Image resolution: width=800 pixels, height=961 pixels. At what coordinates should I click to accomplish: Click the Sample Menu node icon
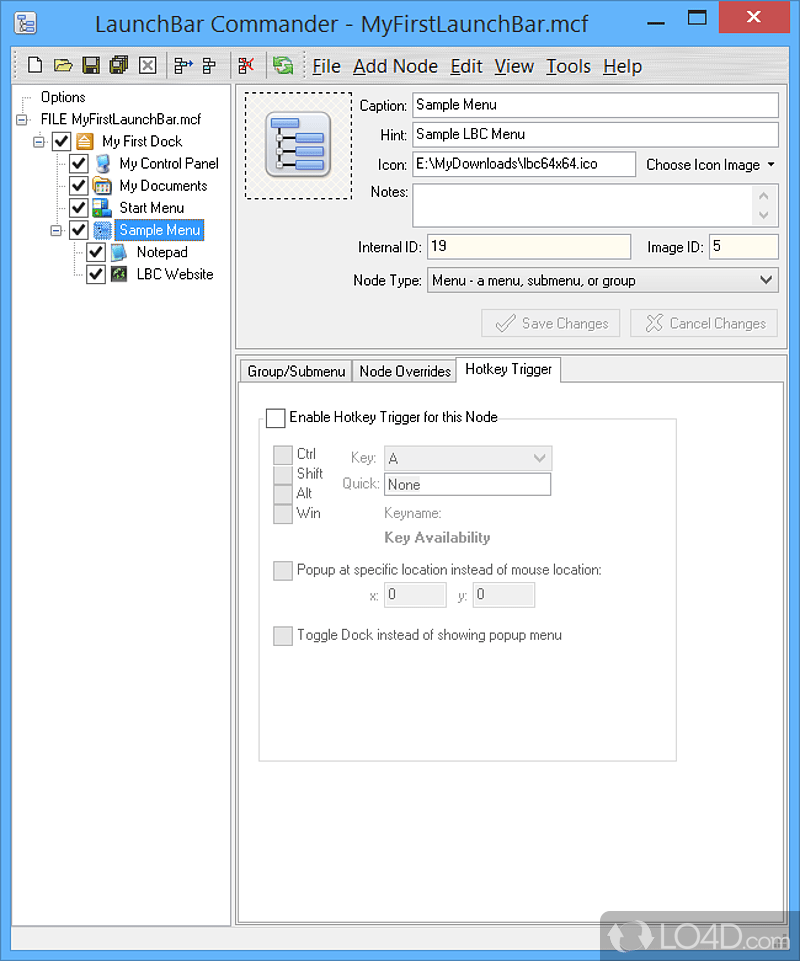point(102,230)
